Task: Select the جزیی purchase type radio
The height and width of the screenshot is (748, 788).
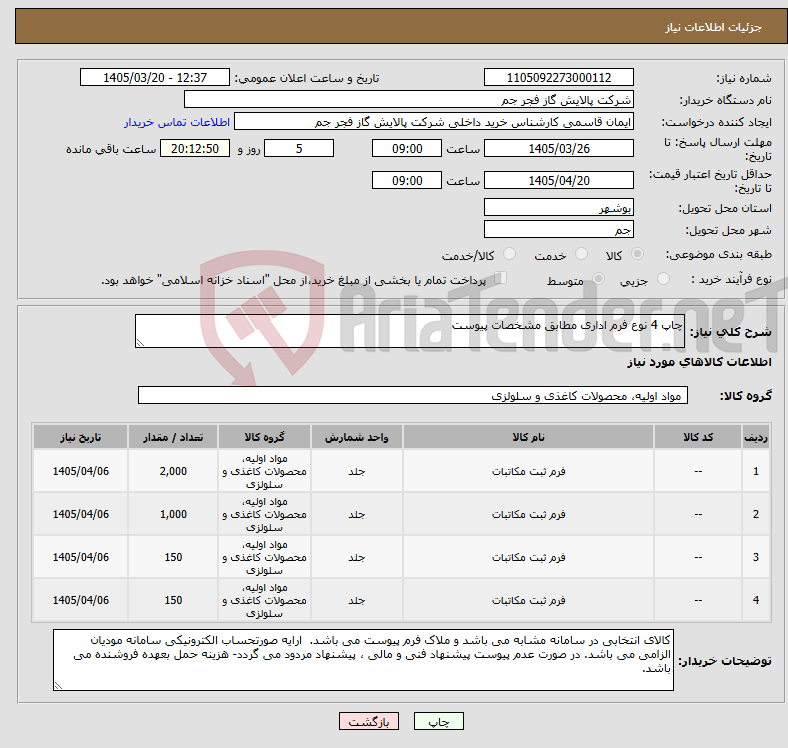Action: click(663, 278)
